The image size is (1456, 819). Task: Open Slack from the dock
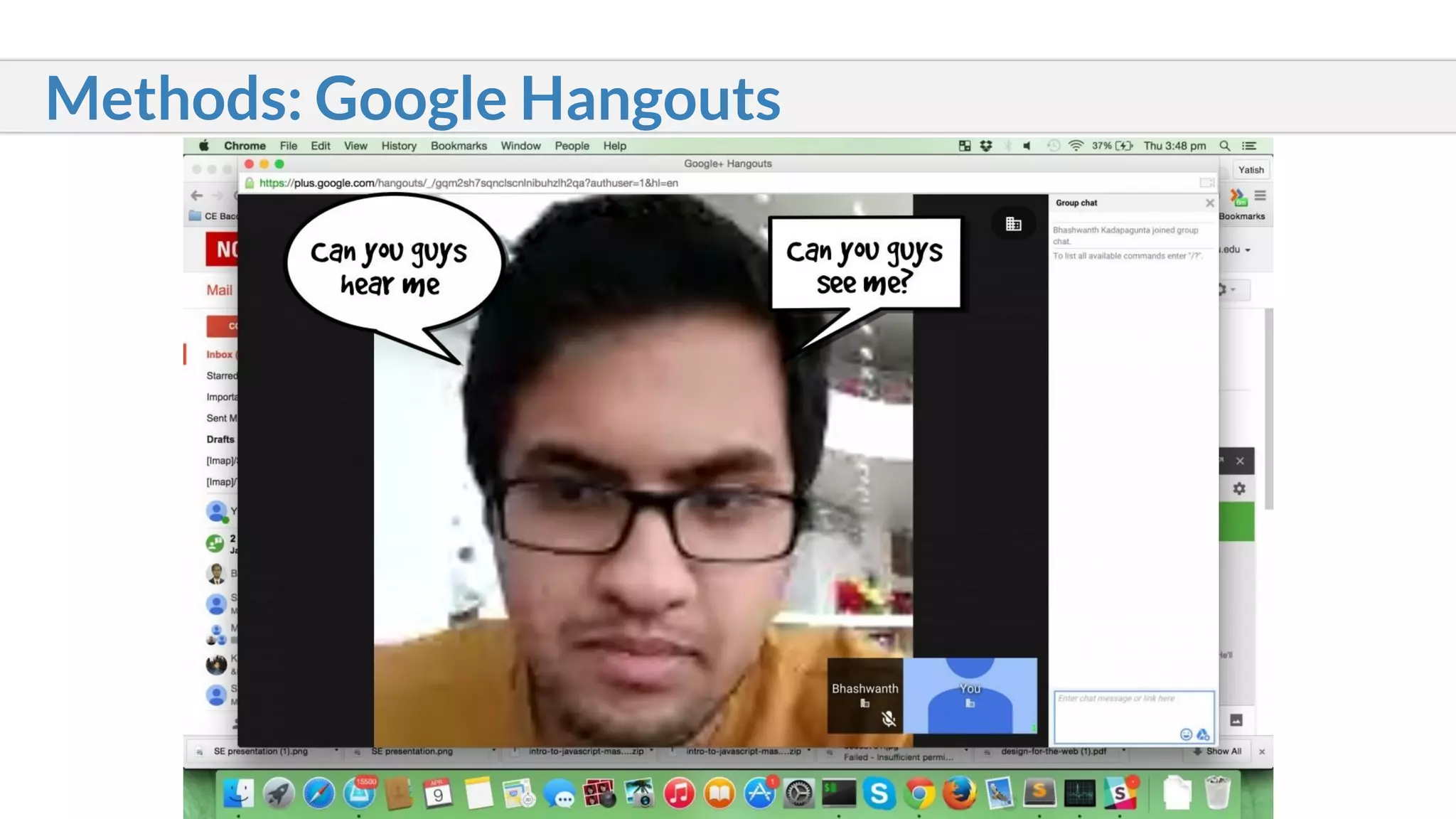(1120, 793)
